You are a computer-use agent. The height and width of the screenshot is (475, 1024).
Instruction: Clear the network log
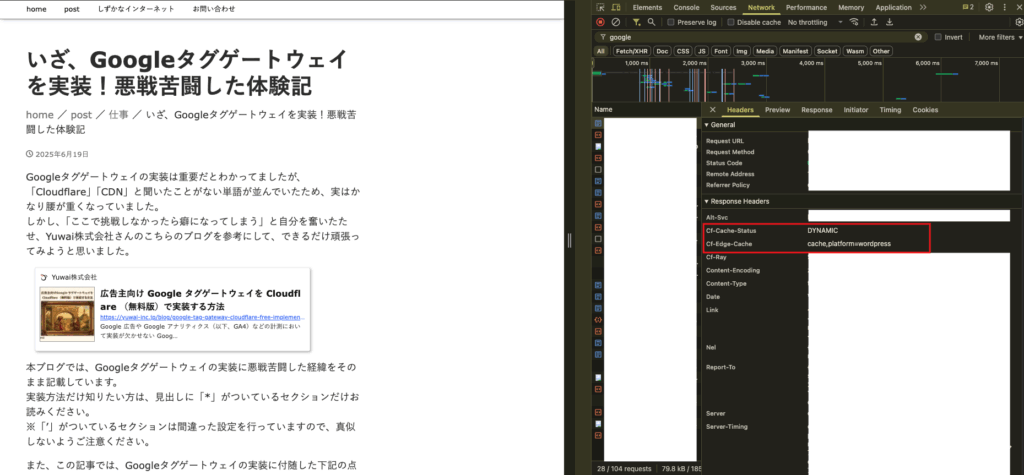[615, 22]
